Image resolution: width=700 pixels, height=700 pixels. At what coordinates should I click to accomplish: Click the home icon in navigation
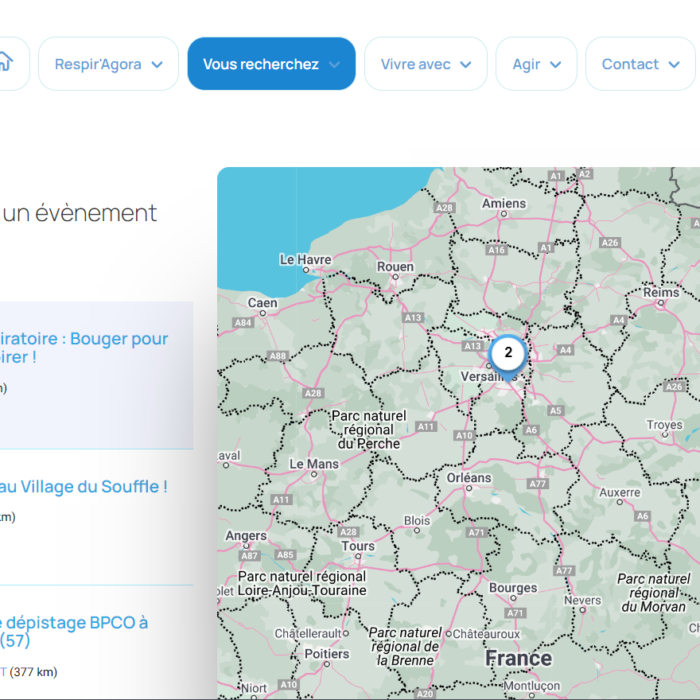click(x=6, y=62)
